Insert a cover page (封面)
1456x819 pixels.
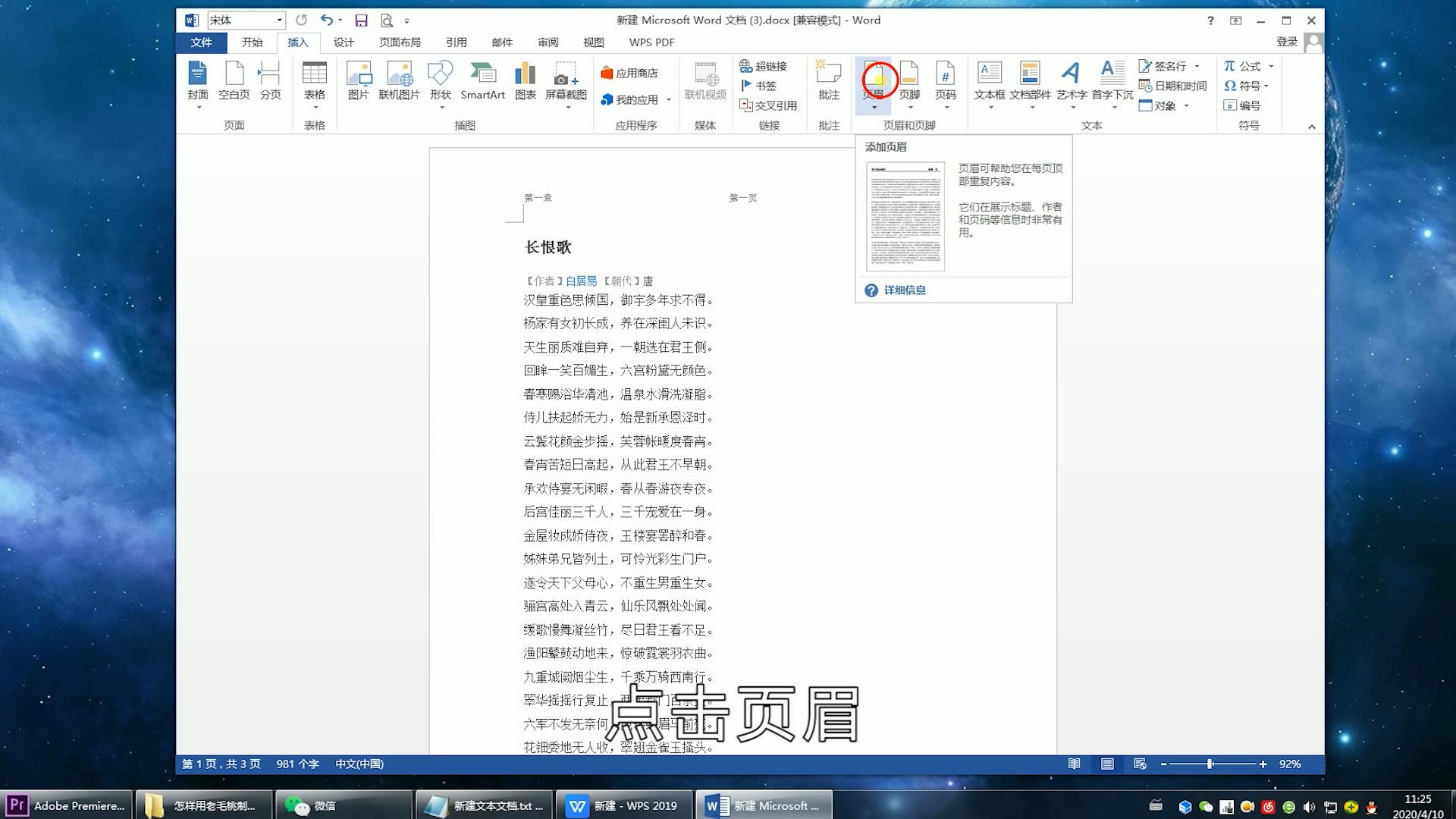click(x=198, y=82)
